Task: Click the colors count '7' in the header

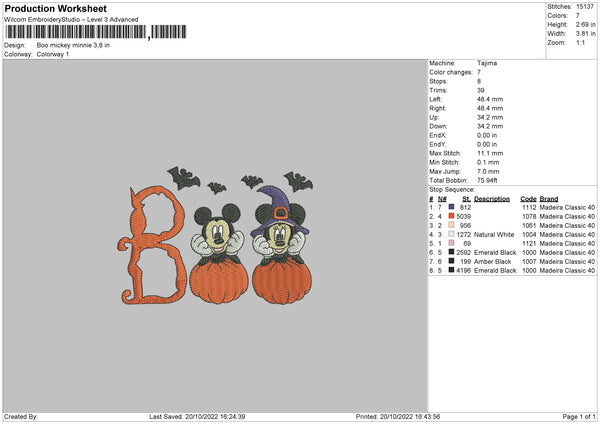Action: [x=578, y=16]
